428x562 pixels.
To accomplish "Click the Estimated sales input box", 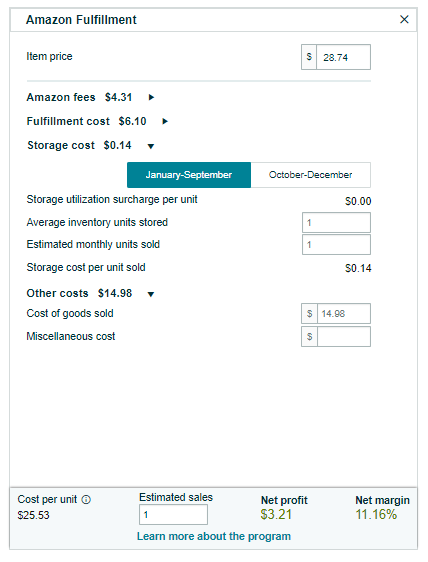I will (173, 515).
